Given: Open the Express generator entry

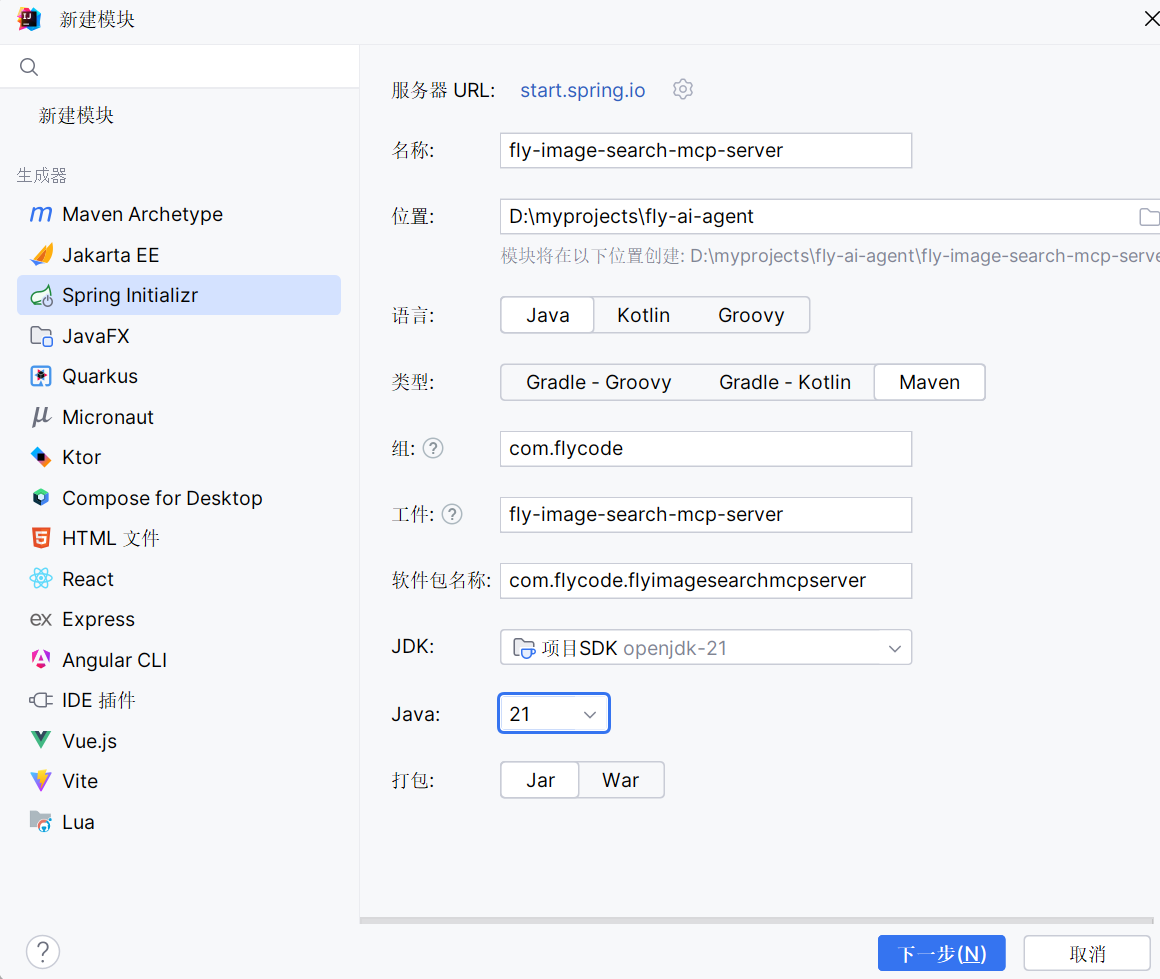Looking at the screenshot, I should click(178, 619).
